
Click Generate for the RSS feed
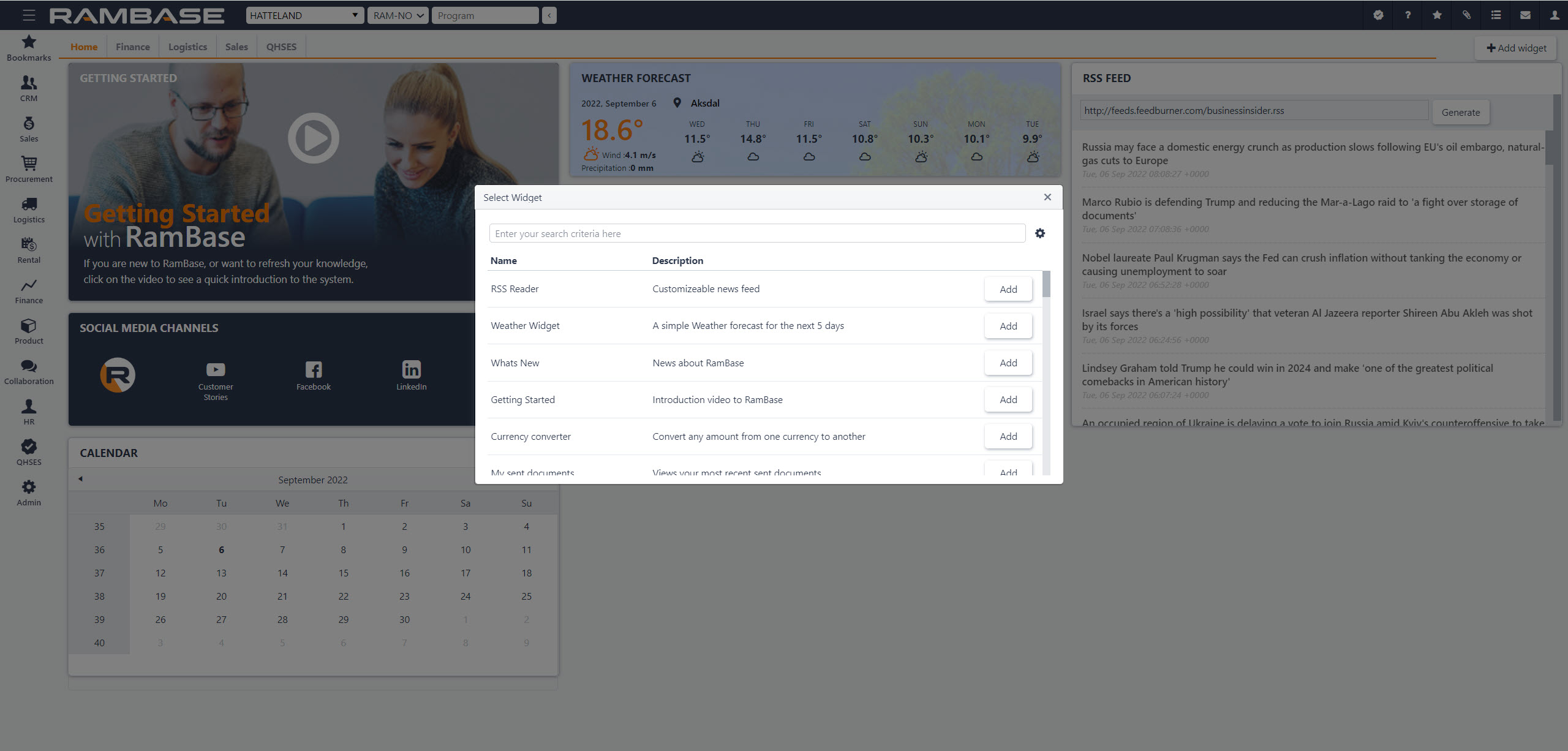coord(1460,112)
